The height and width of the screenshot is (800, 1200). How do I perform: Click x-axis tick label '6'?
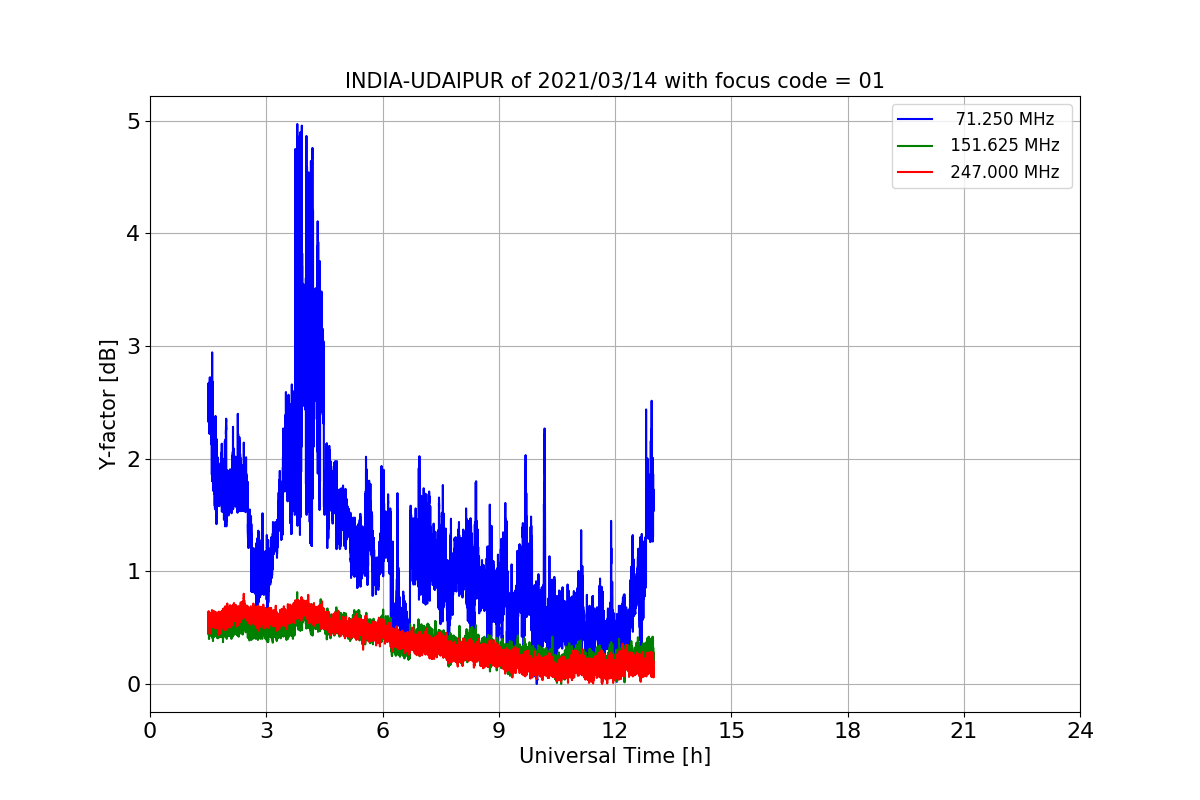(382, 731)
